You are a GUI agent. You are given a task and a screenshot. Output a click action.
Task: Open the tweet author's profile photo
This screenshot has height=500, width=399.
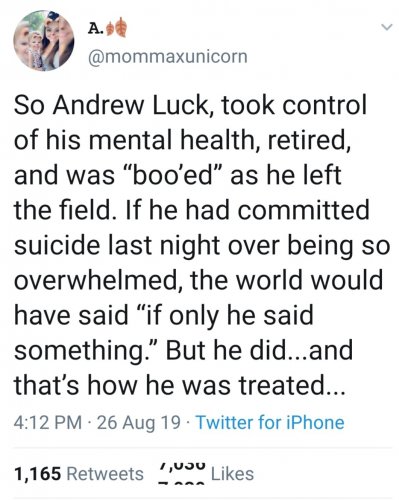44,40
